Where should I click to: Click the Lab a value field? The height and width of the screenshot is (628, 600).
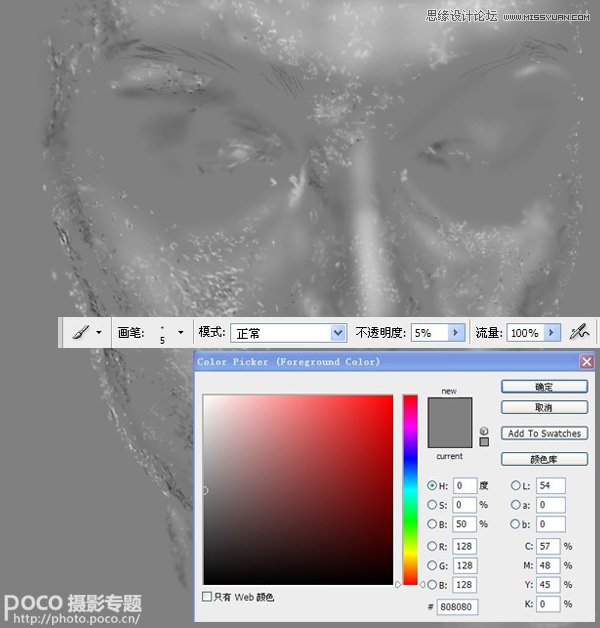[551, 505]
